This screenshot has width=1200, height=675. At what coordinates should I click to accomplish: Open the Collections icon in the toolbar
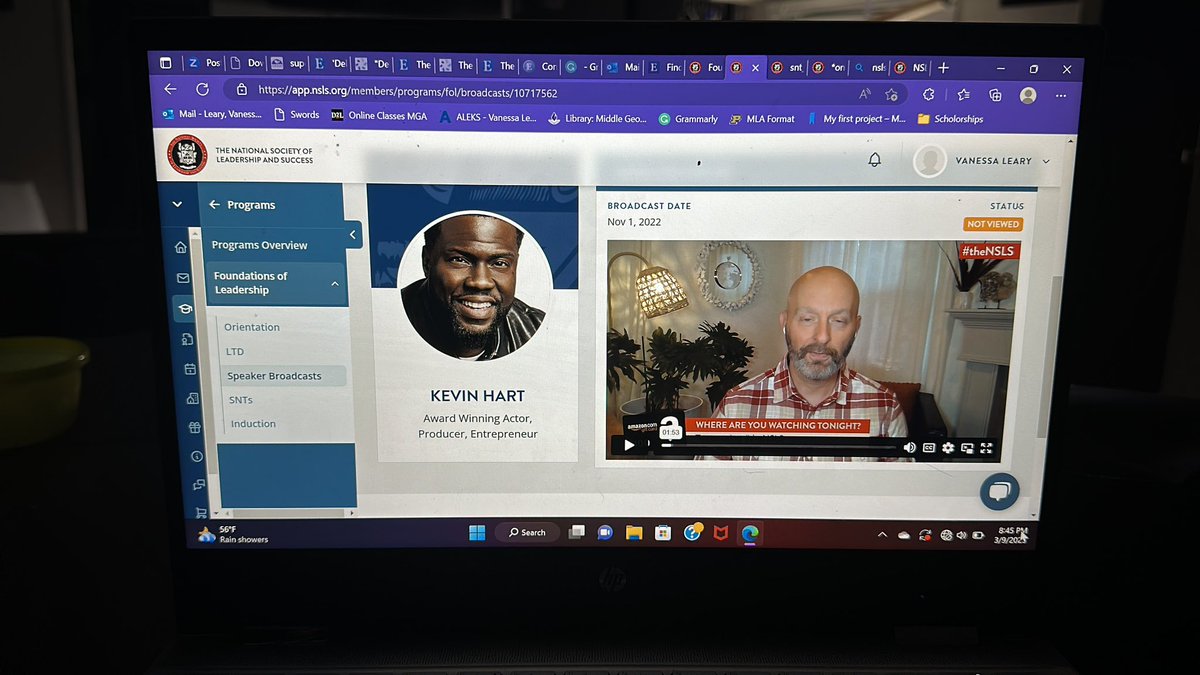click(995, 95)
